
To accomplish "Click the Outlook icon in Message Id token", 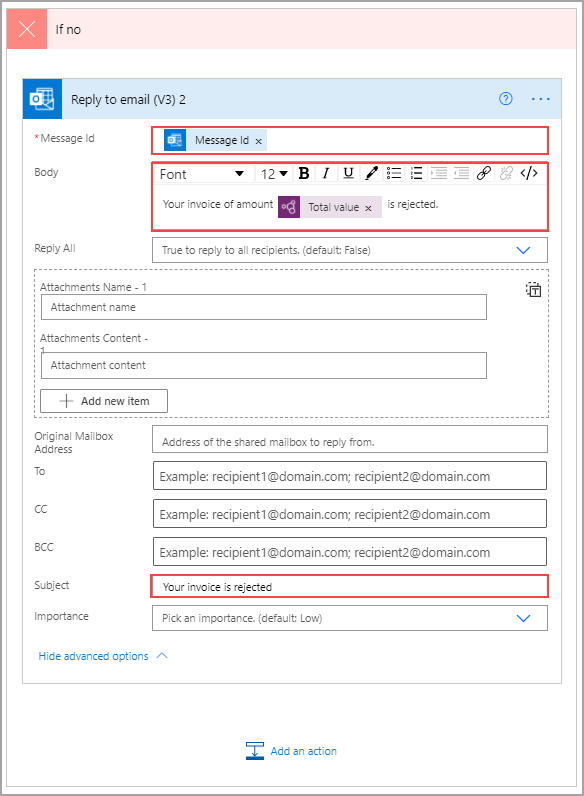I will [175, 140].
